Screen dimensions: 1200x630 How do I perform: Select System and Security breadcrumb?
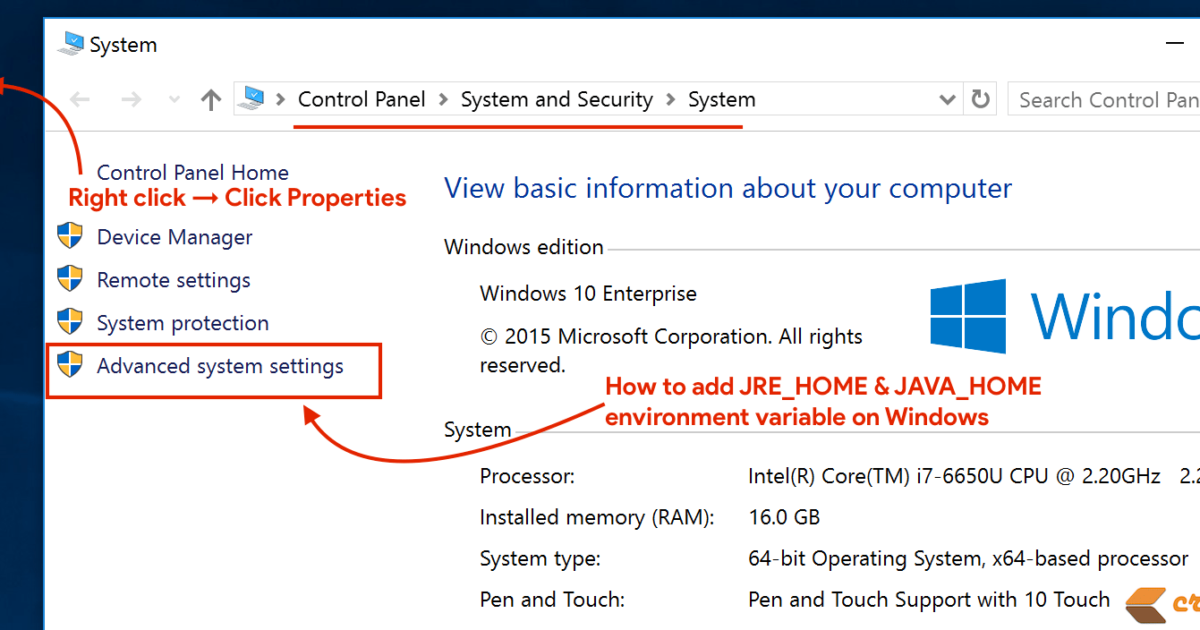pyautogui.click(x=556, y=100)
